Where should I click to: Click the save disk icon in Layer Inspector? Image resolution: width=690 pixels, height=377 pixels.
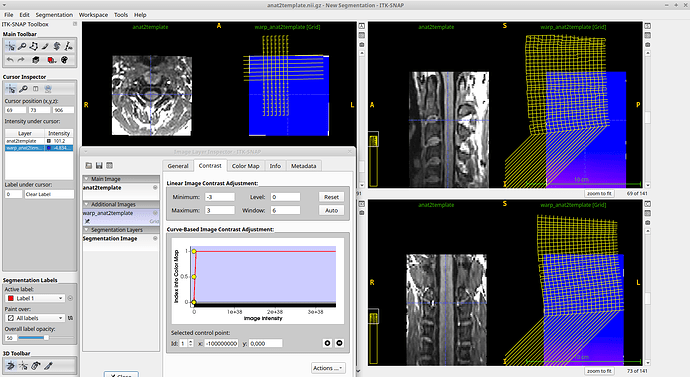99,165
